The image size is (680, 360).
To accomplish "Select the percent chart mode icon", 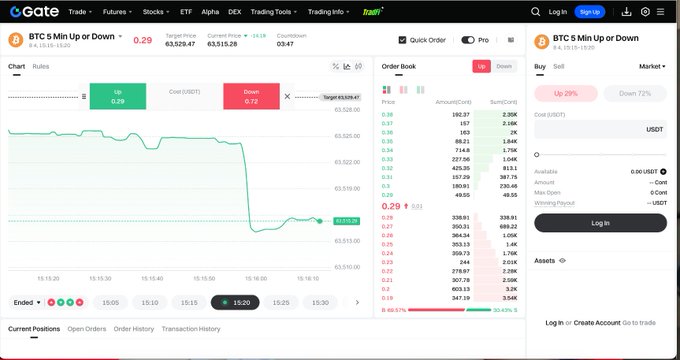I will pyautogui.click(x=335, y=66).
